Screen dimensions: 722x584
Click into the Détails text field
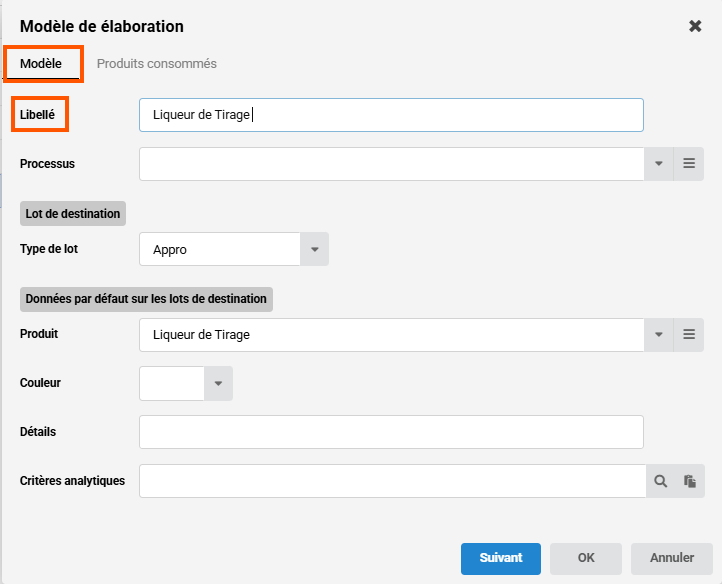pos(391,432)
